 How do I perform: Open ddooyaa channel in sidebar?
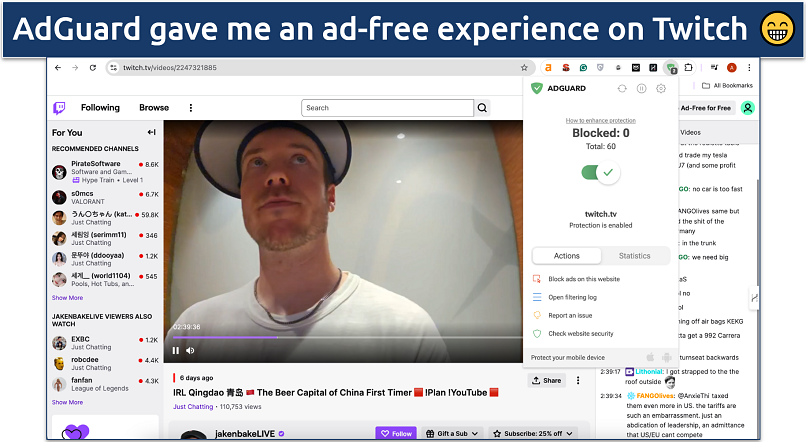[x=105, y=259]
